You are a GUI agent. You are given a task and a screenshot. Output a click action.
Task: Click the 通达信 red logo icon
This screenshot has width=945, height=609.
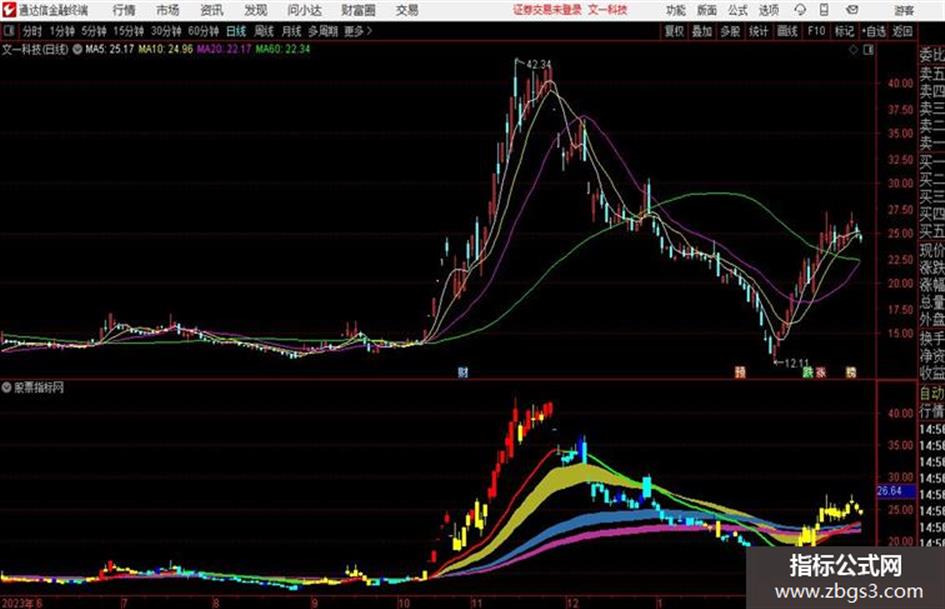9,10
